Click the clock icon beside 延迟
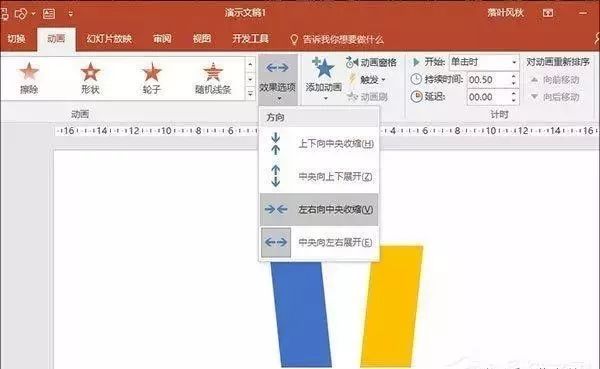Image resolution: width=600 pixels, height=369 pixels. pyautogui.click(x=416, y=96)
